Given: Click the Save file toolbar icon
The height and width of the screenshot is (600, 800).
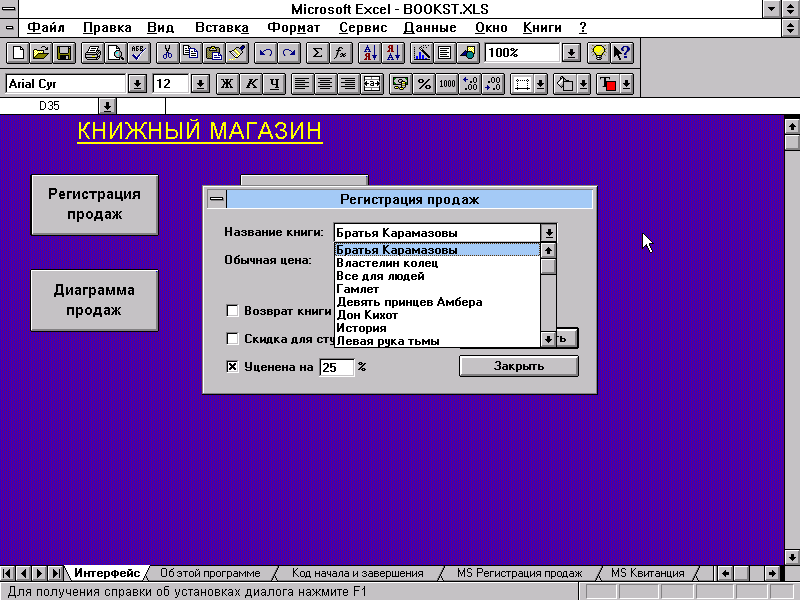Looking at the screenshot, I should [x=63, y=53].
